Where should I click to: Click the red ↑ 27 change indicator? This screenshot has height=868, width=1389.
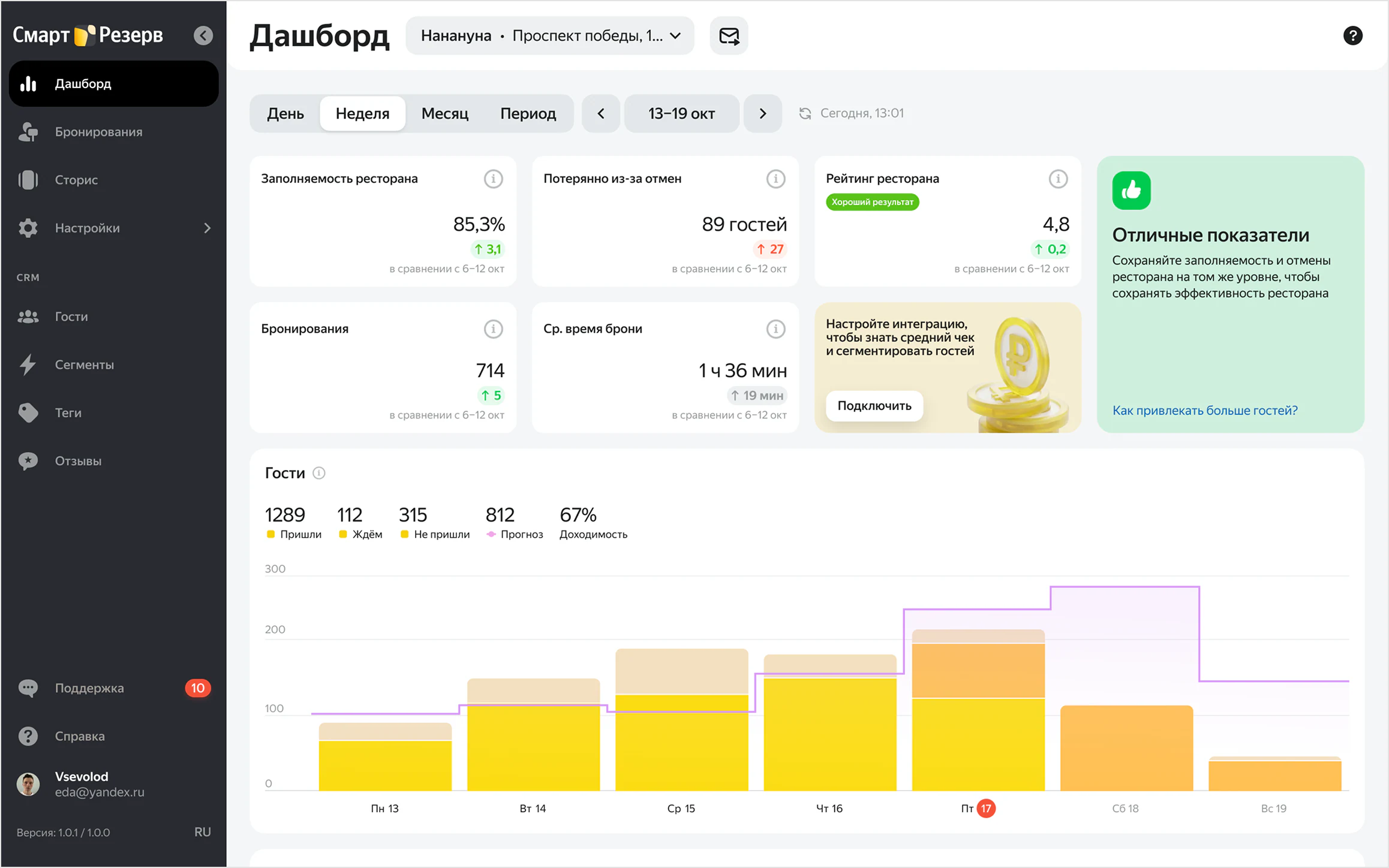[770, 249]
